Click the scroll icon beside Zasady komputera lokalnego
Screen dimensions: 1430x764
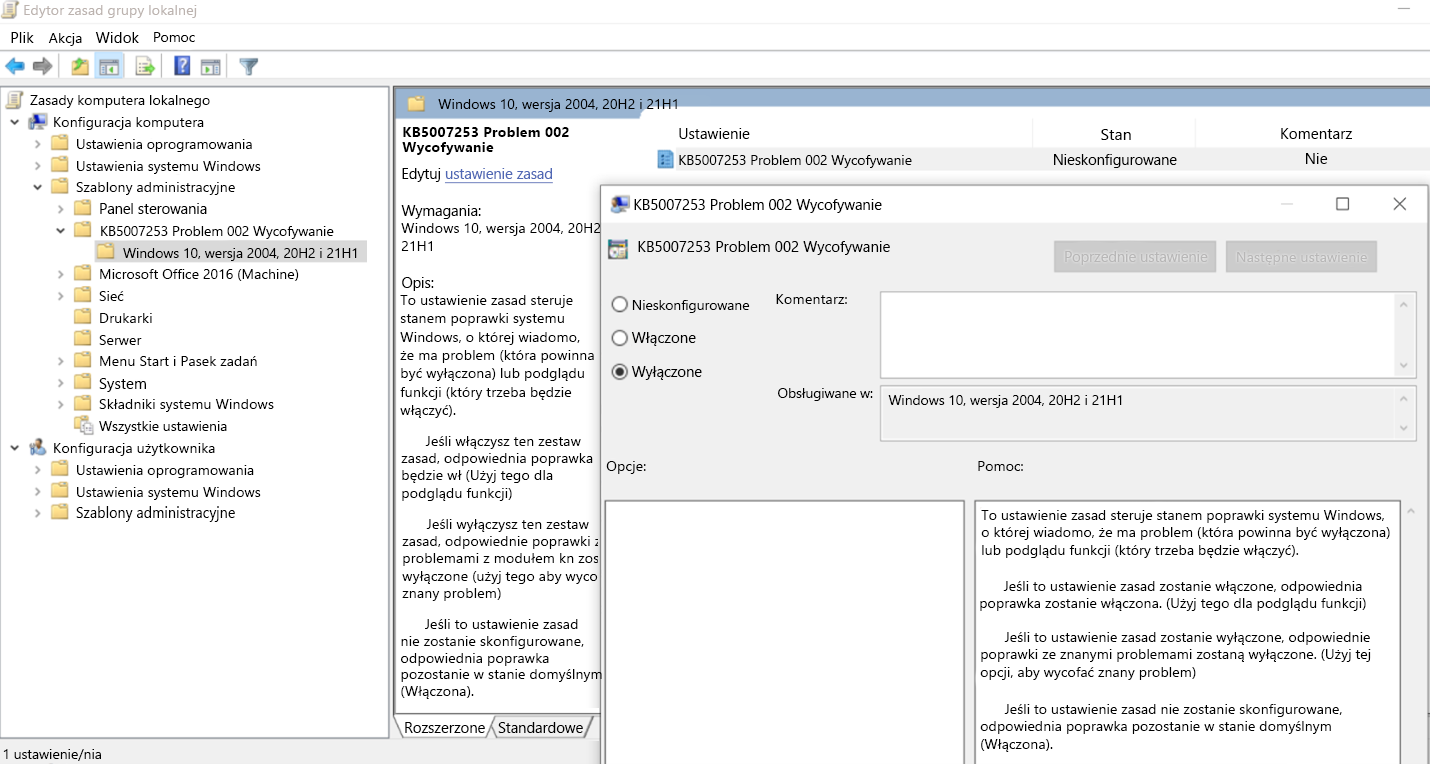point(14,100)
